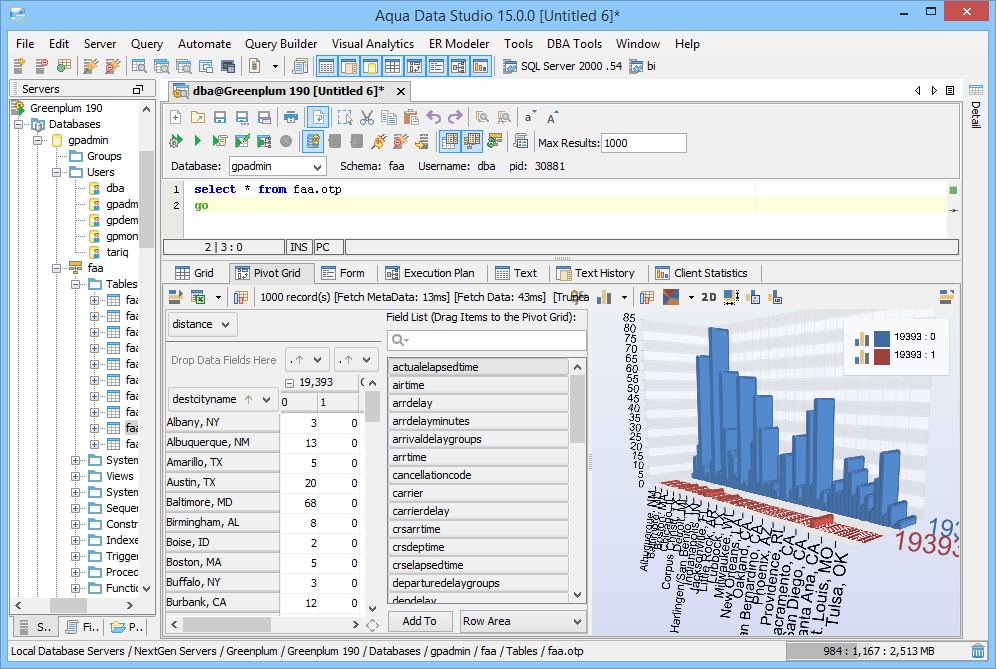The height and width of the screenshot is (669, 996).
Task: Click the Find magnifier icon in editor toolbar
Action: click(x=483, y=118)
